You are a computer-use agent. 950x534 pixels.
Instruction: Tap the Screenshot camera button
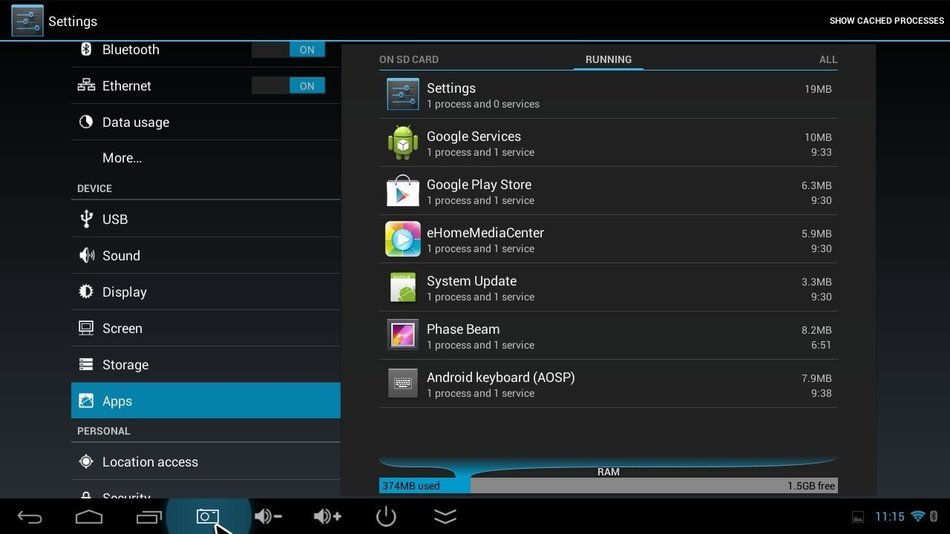(x=207, y=516)
